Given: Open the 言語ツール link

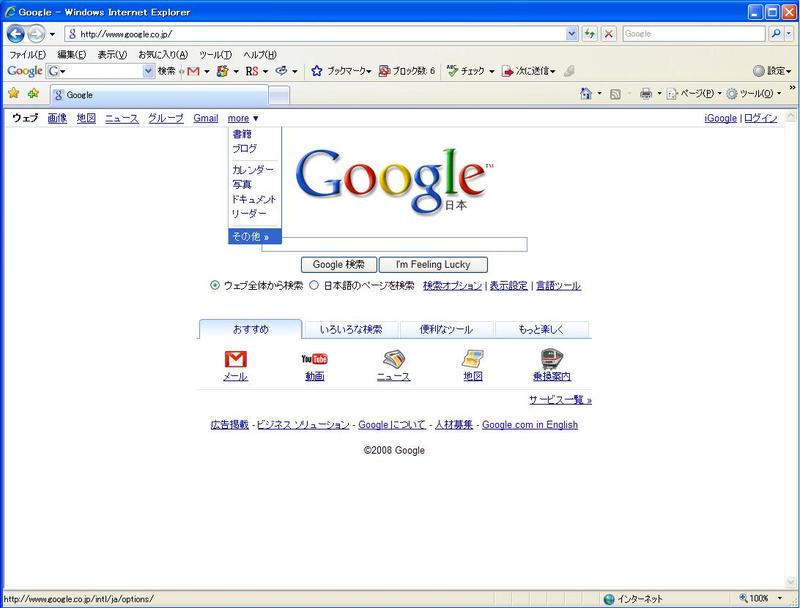Looking at the screenshot, I should click(558, 286).
